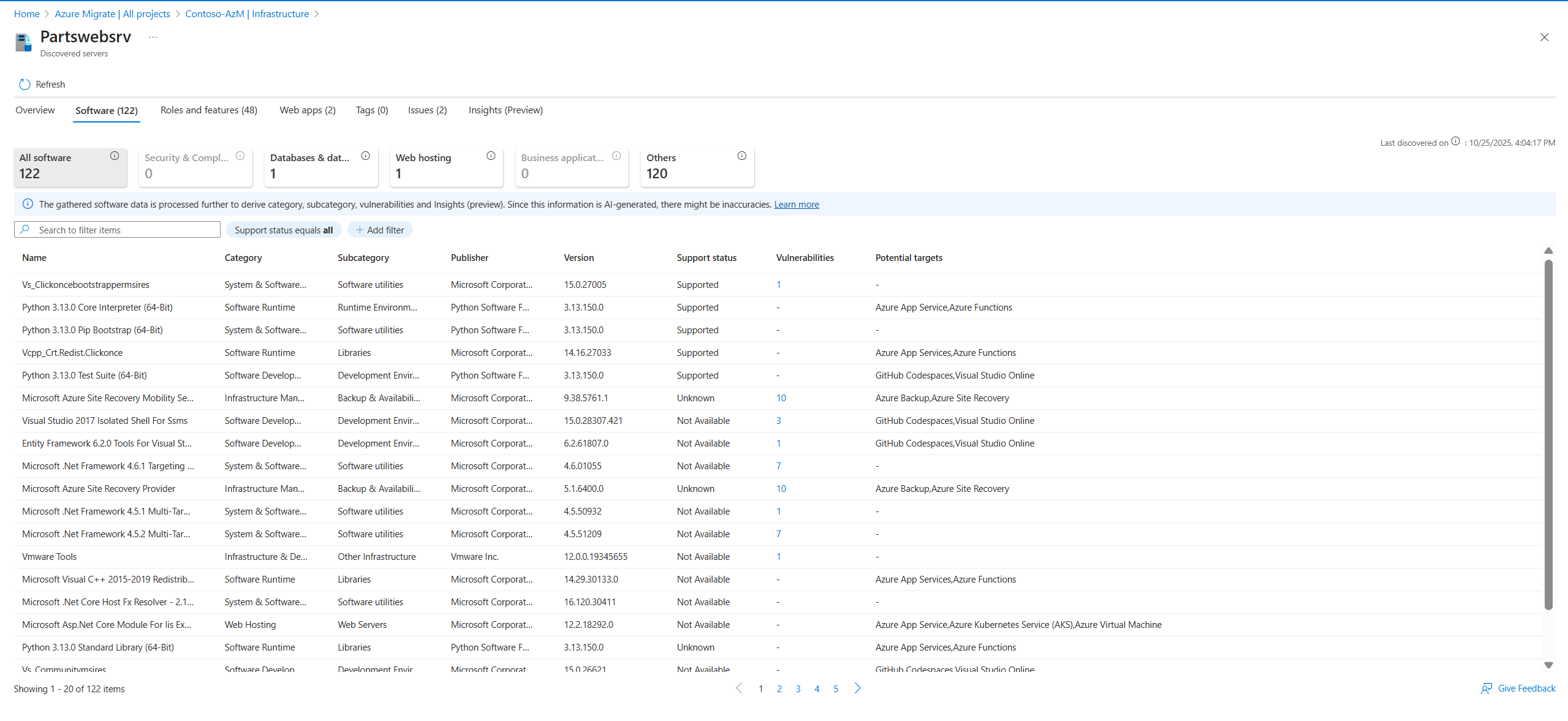Screen dimensions: 1568x721
Task: Switch to Roles and features tab
Action: (208, 110)
